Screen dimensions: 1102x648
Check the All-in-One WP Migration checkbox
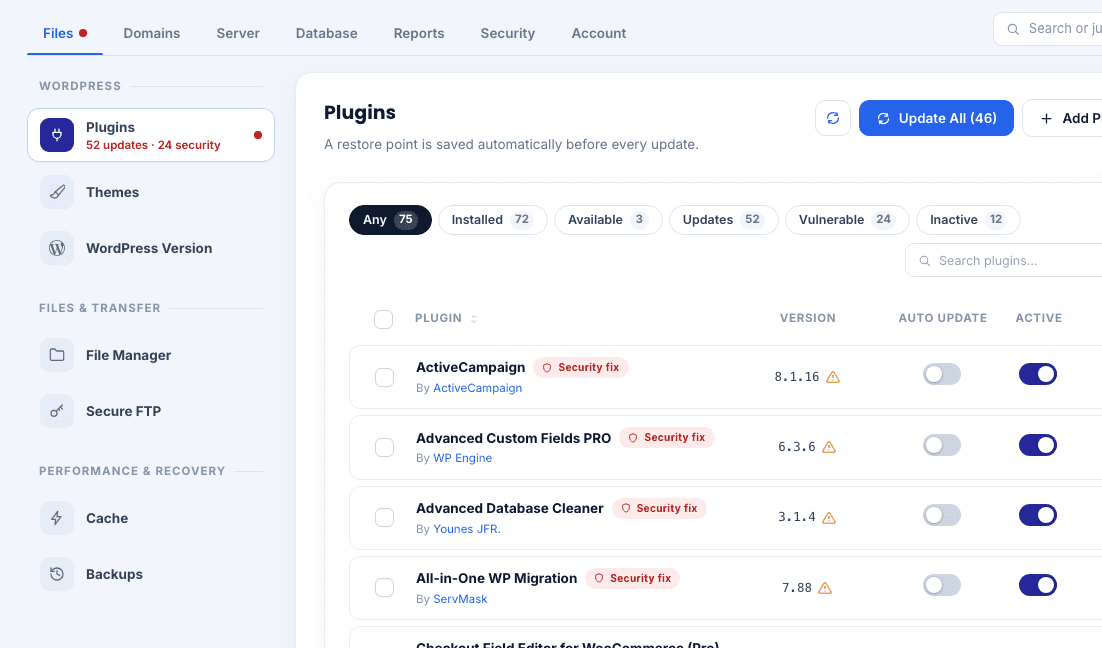(384, 588)
